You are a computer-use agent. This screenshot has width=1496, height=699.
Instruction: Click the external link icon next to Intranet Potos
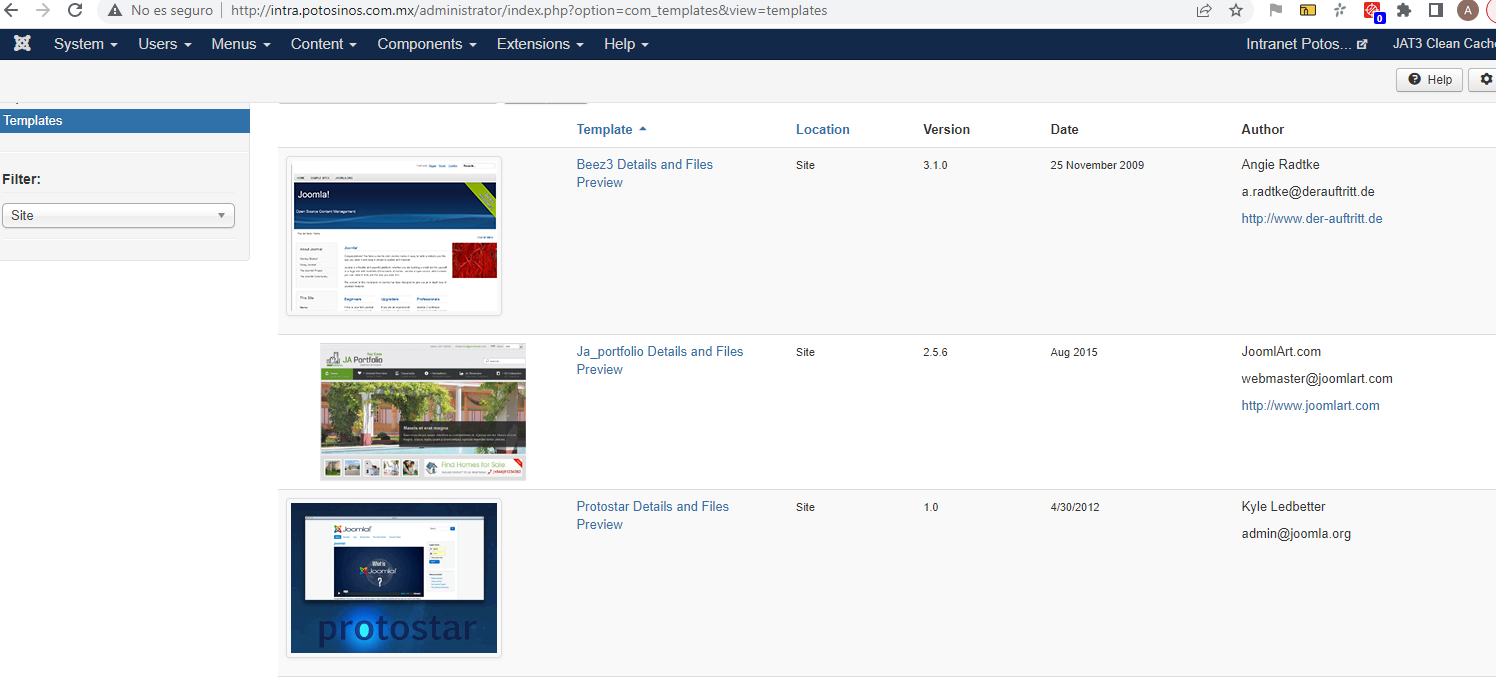1362,44
